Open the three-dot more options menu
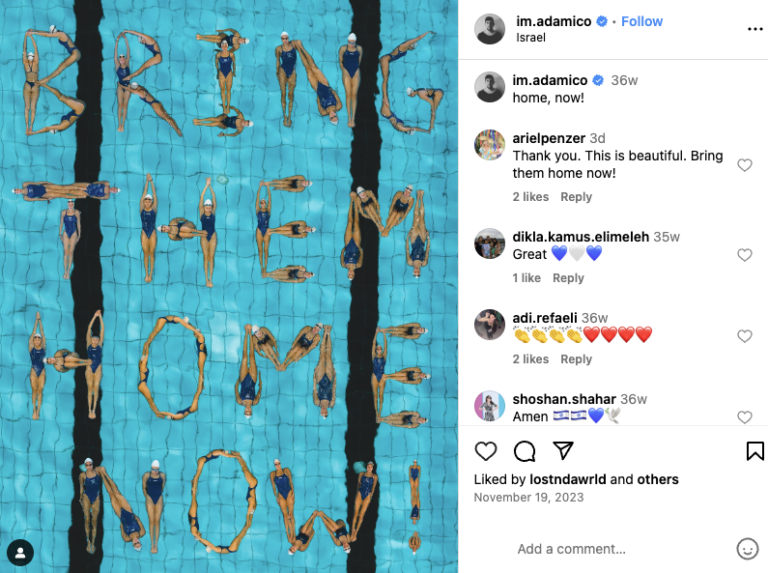 [755, 29]
